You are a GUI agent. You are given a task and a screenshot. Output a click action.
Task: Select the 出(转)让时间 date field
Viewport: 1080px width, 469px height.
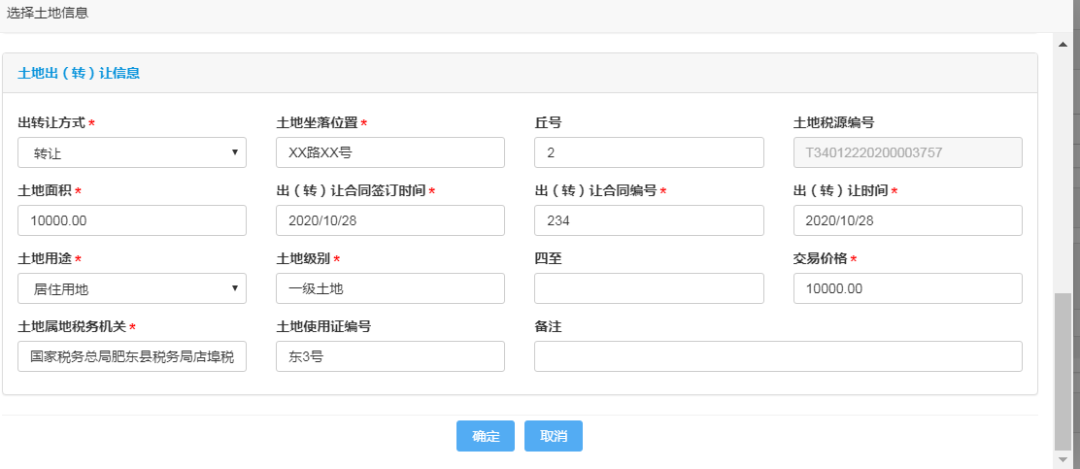click(908, 220)
